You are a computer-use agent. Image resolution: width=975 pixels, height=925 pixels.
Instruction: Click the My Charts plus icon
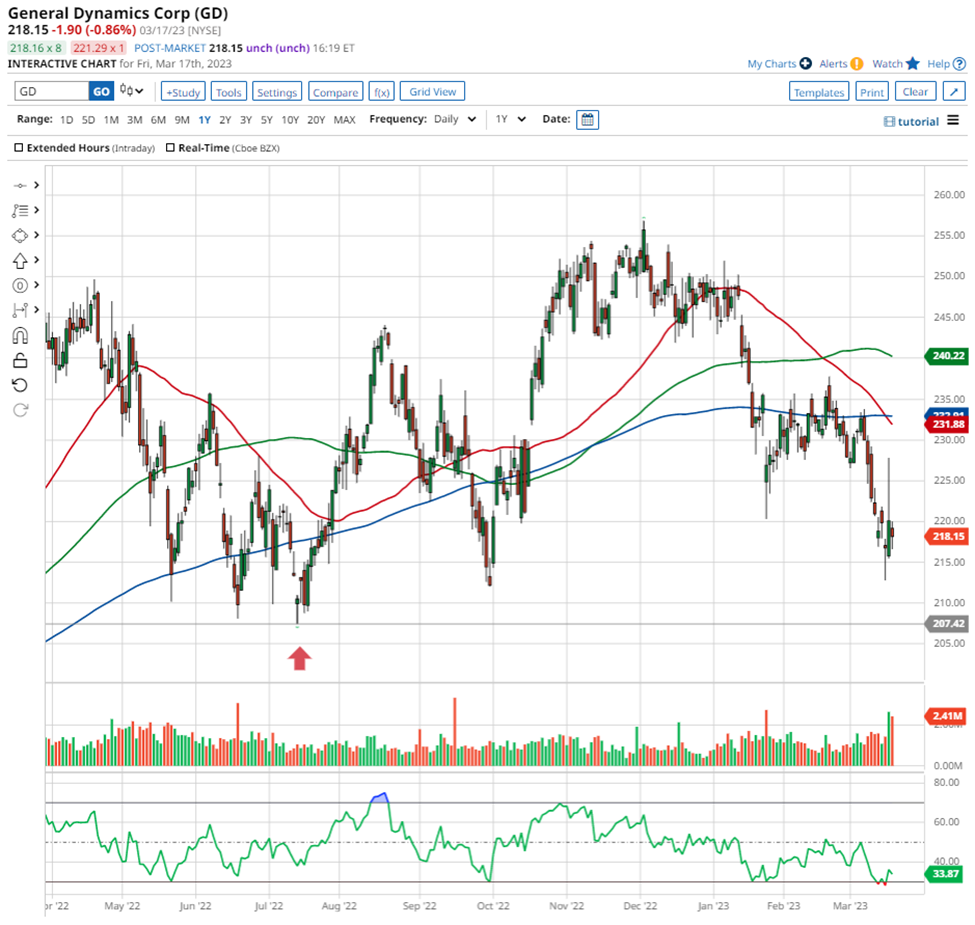(806, 63)
